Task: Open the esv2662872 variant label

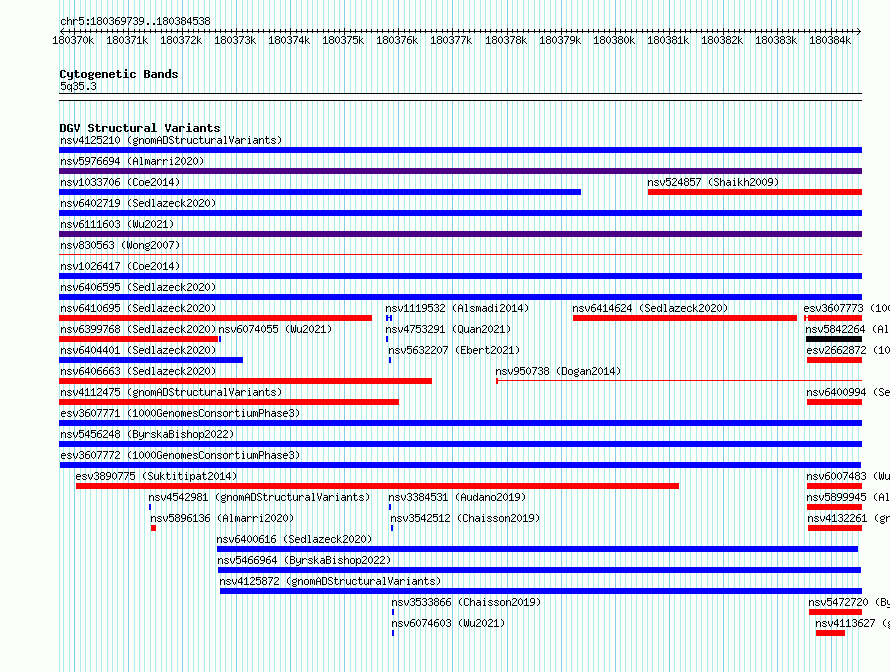Action: point(847,350)
